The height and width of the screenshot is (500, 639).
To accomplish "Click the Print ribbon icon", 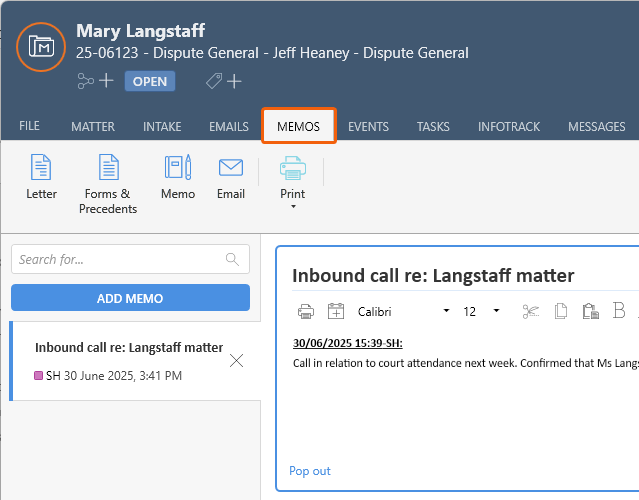I will [293, 168].
